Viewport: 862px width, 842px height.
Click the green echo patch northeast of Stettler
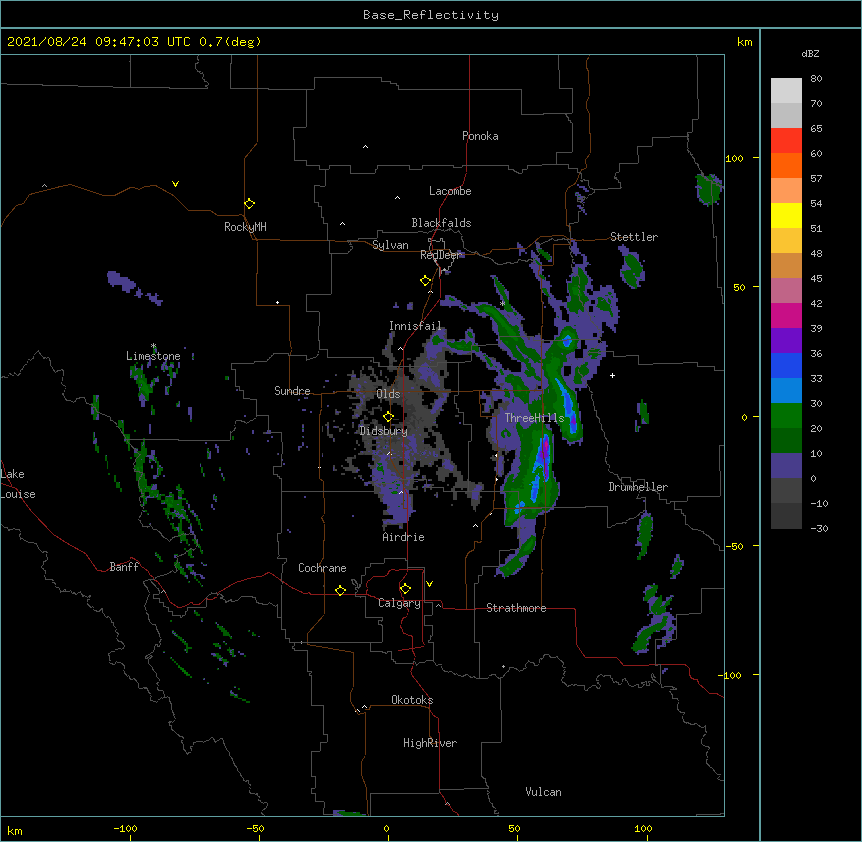709,189
